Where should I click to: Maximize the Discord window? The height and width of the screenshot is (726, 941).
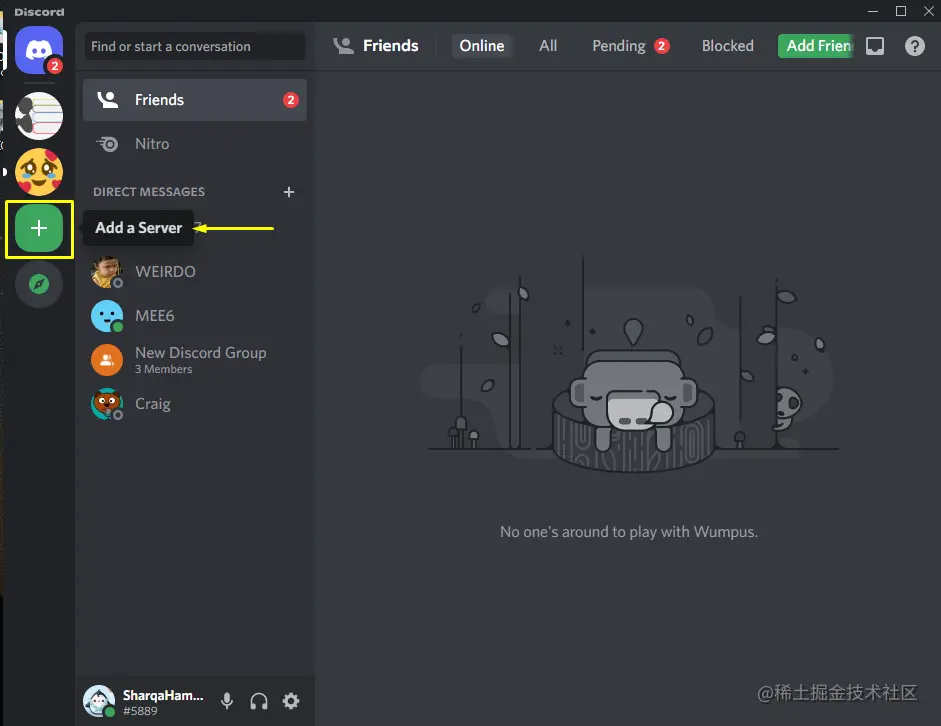901,11
